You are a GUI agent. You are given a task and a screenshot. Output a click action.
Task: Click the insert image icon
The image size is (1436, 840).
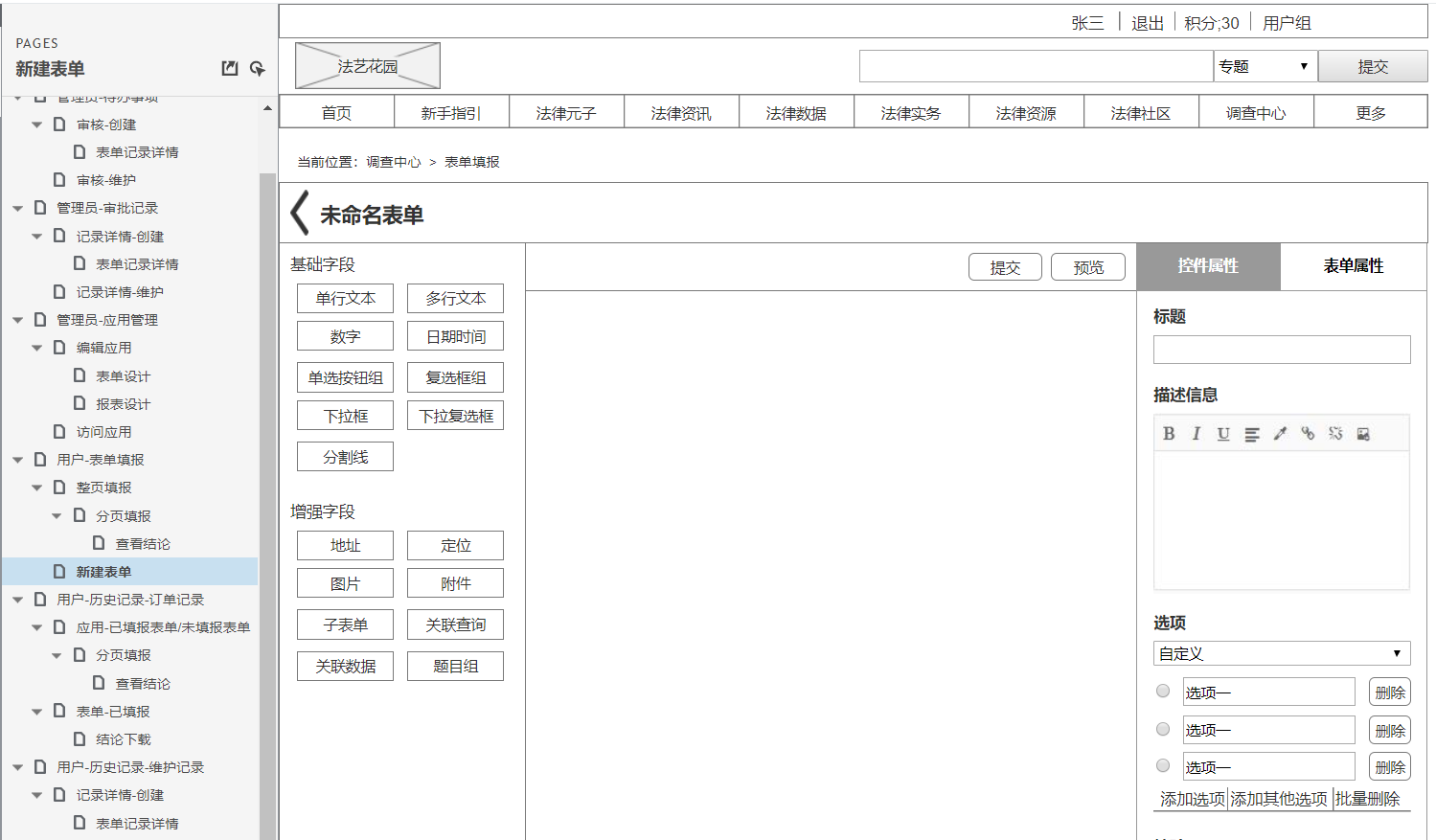(1363, 434)
